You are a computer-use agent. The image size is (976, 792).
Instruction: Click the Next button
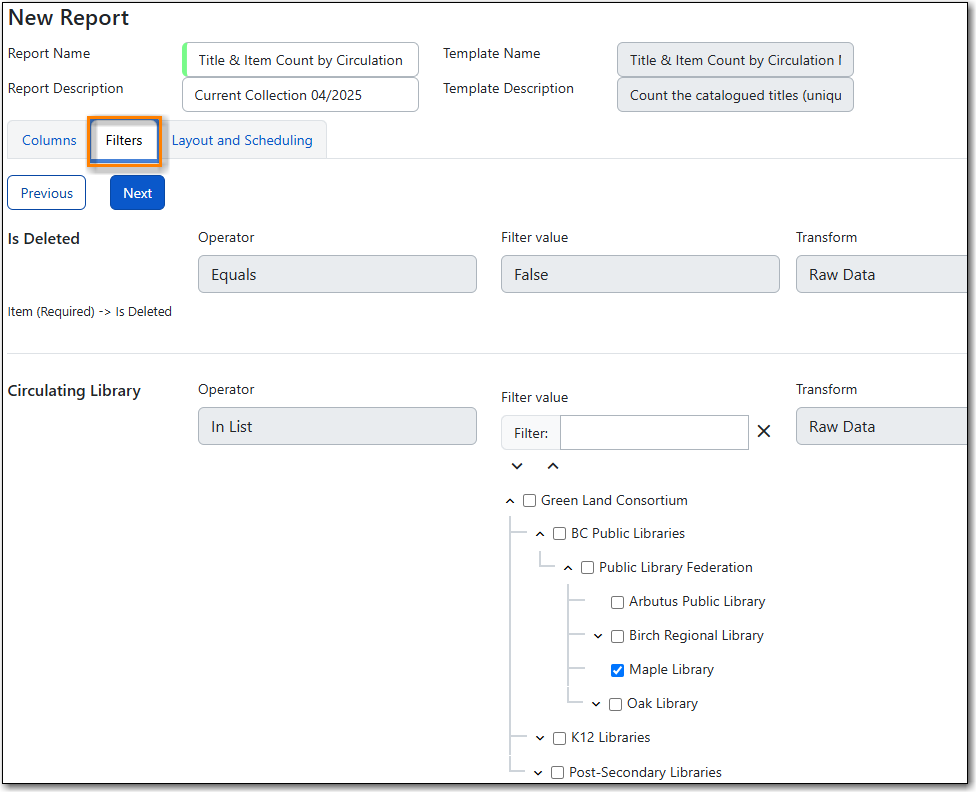pyautogui.click(x=137, y=193)
